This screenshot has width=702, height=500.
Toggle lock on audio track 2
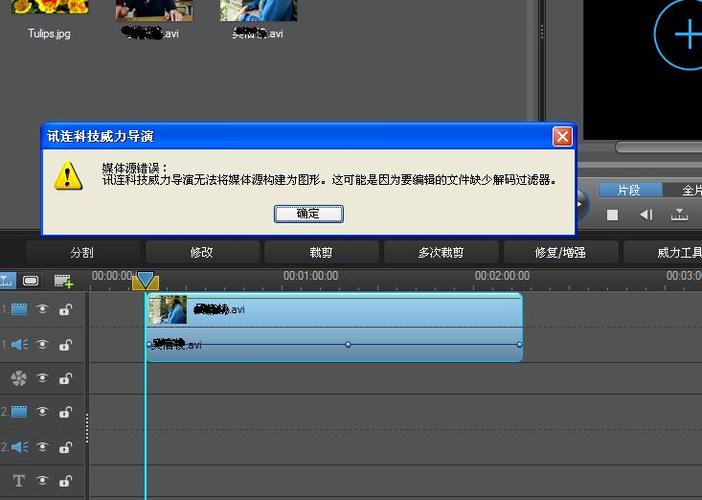coord(65,447)
